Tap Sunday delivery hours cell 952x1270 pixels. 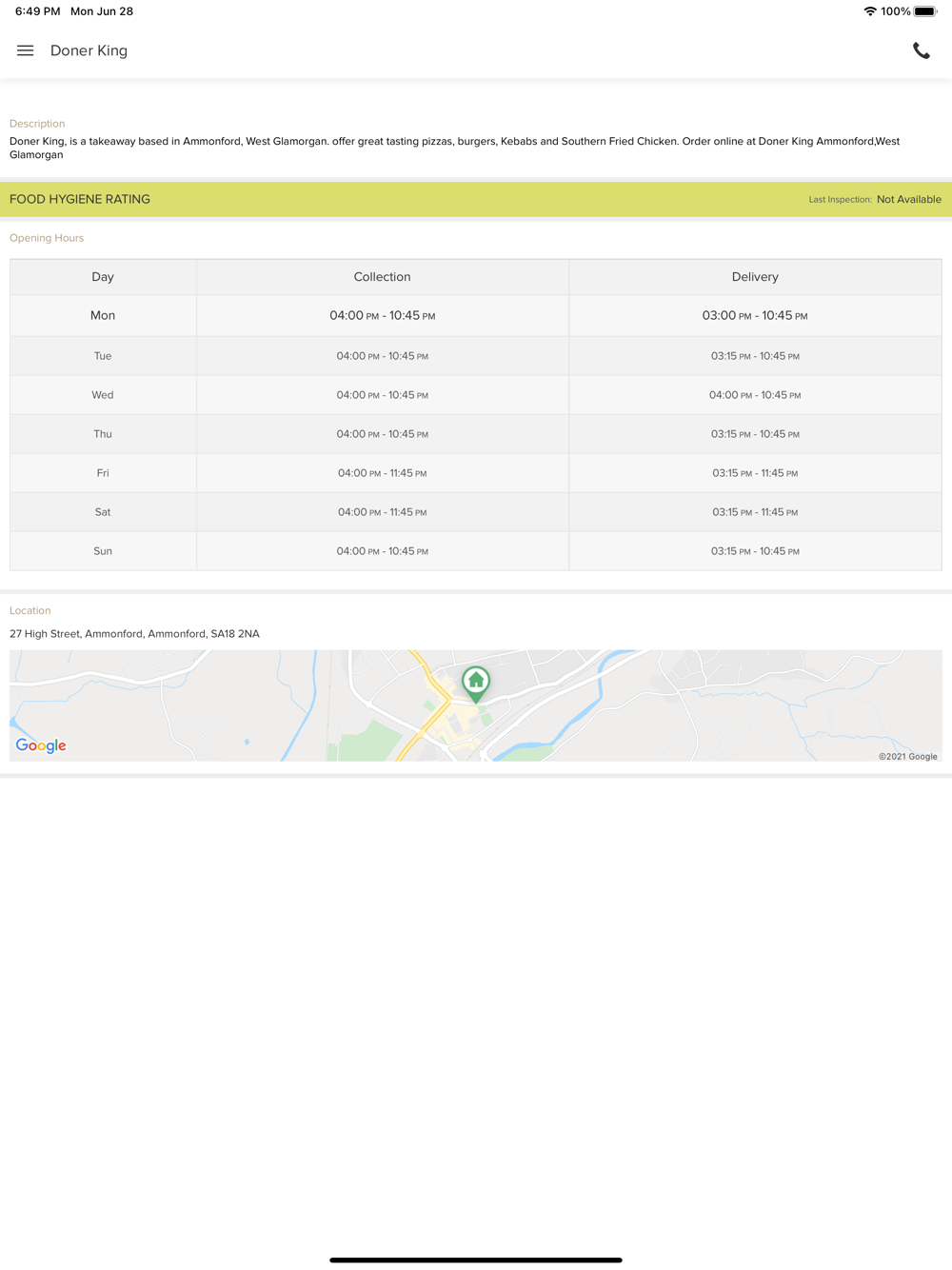click(x=755, y=551)
